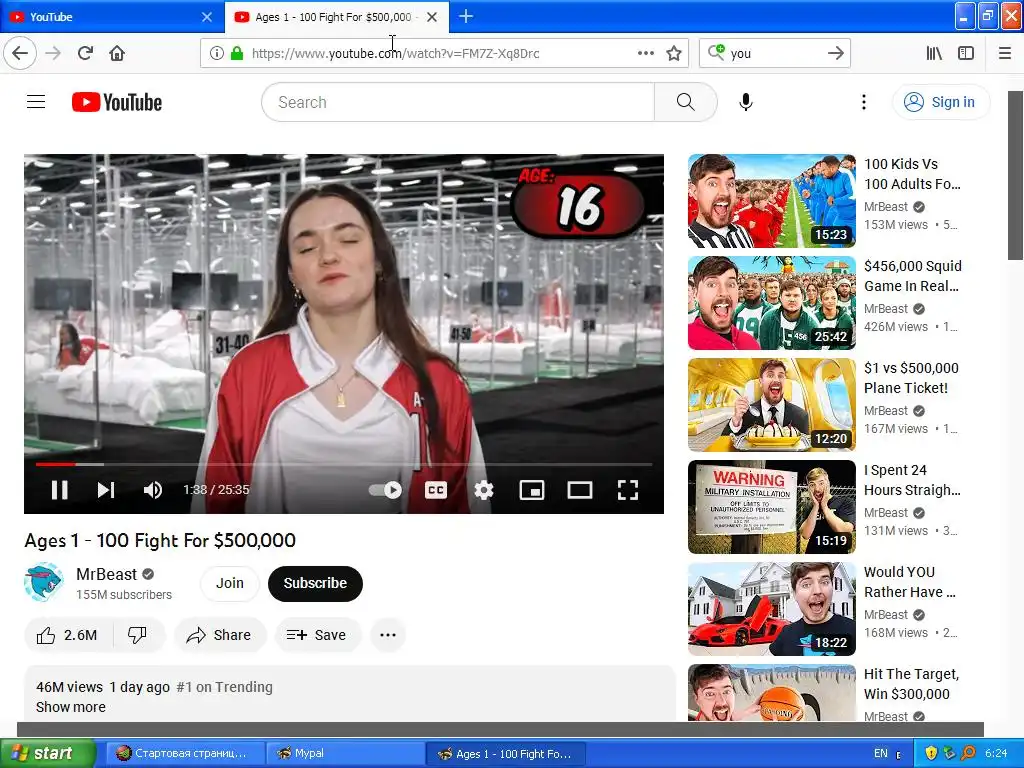Switch to miniplayer mode
Image resolution: width=1024 pixels, height=768 pixels.
click(532, 490)
